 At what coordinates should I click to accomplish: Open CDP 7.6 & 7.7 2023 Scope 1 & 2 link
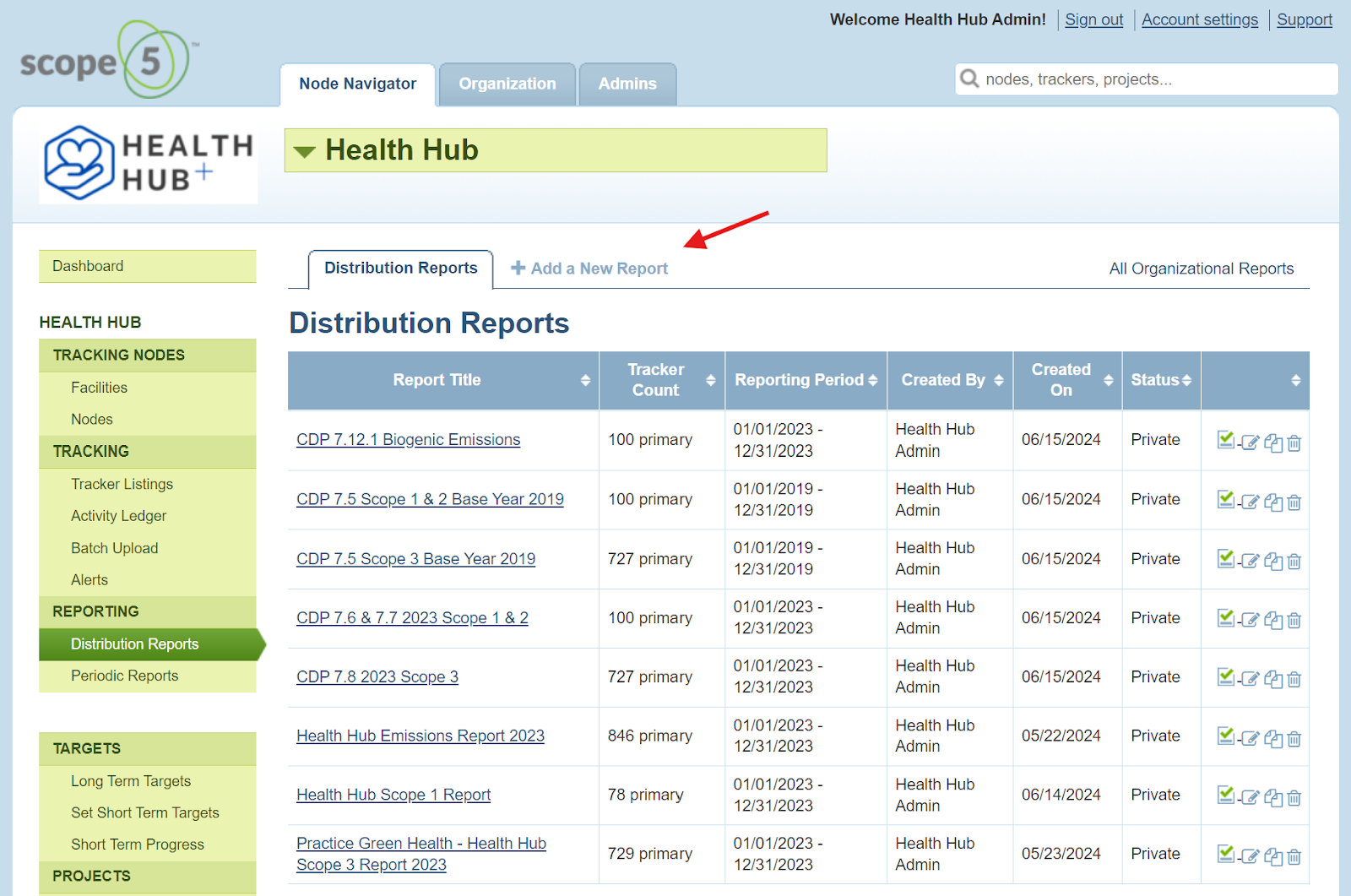pos(412,618)
